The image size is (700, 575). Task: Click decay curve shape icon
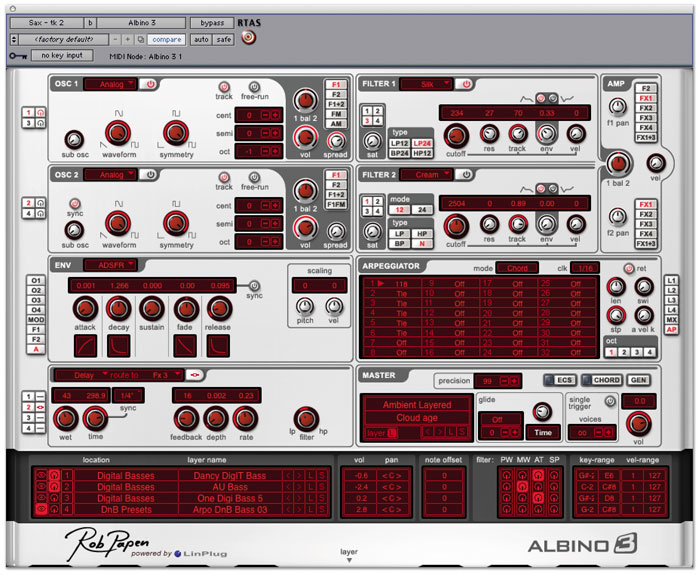pyautogui.click(x=119, y=346)
